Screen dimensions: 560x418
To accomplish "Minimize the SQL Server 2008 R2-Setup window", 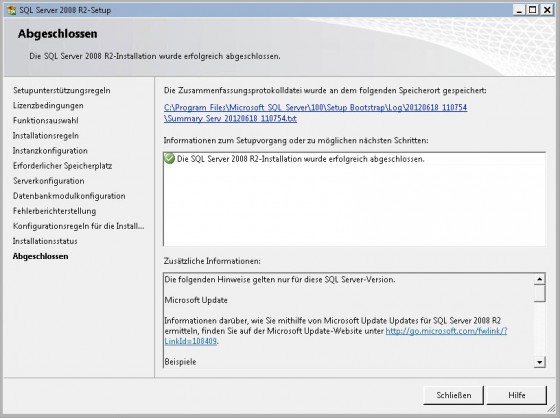I will tap(519, 10).
